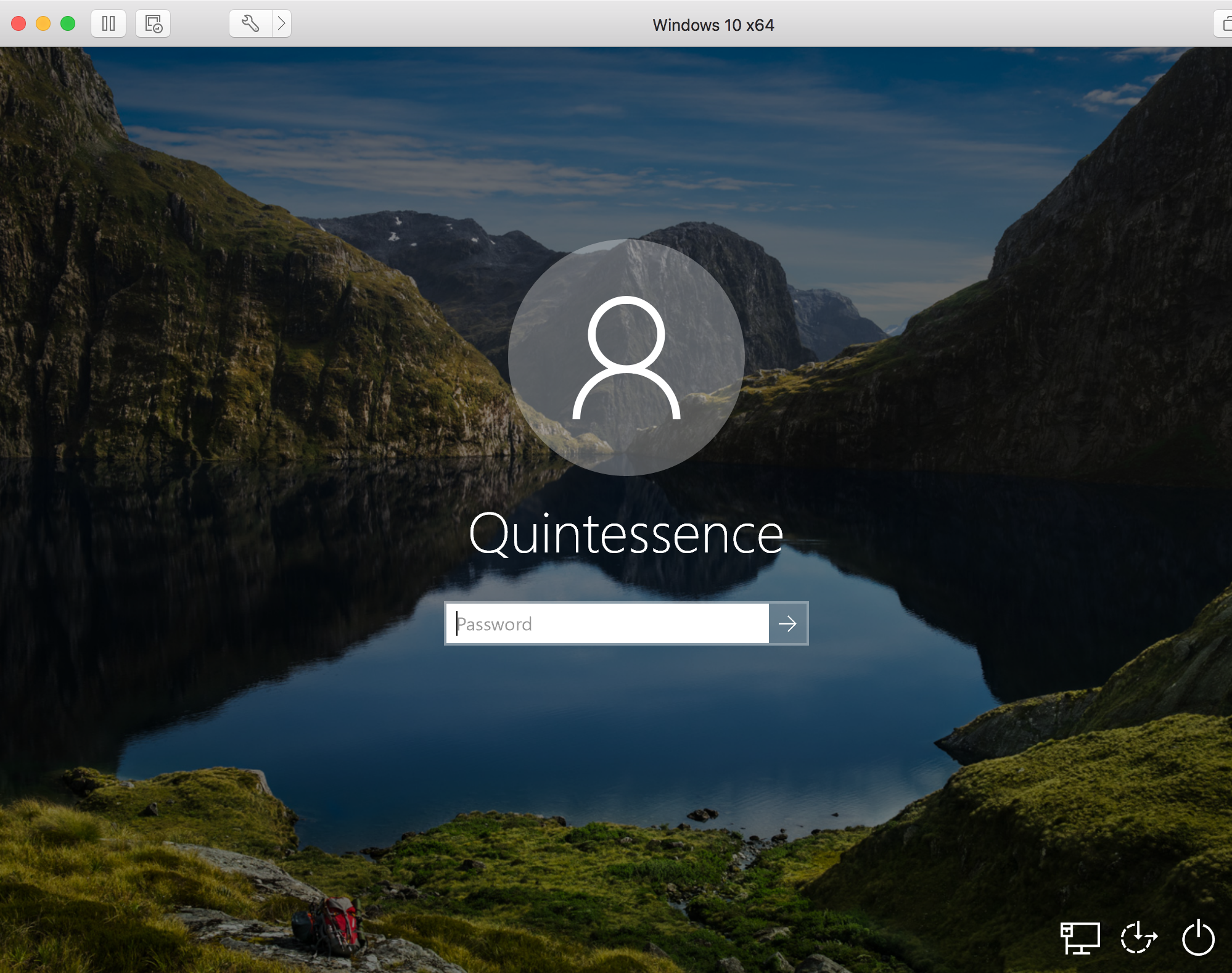This screenshot has height=973, width=1232.
Task: Open the power options icon
Action: [x=1198, y=938]
